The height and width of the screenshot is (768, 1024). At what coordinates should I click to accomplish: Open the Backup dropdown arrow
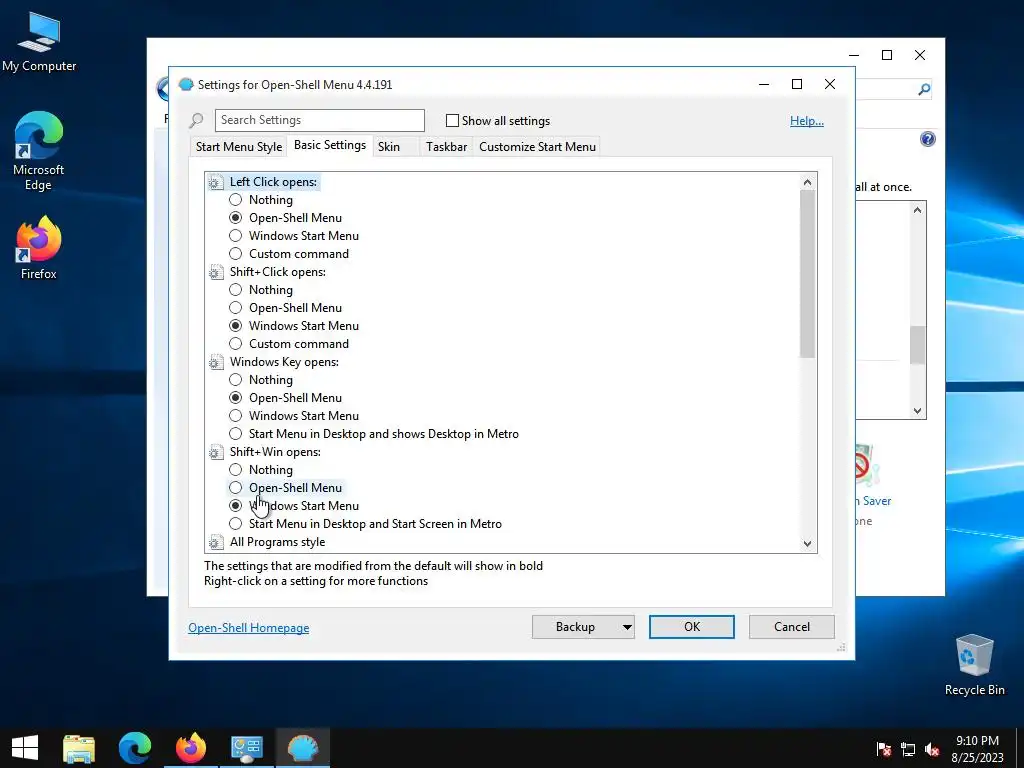tap(627, 627)
